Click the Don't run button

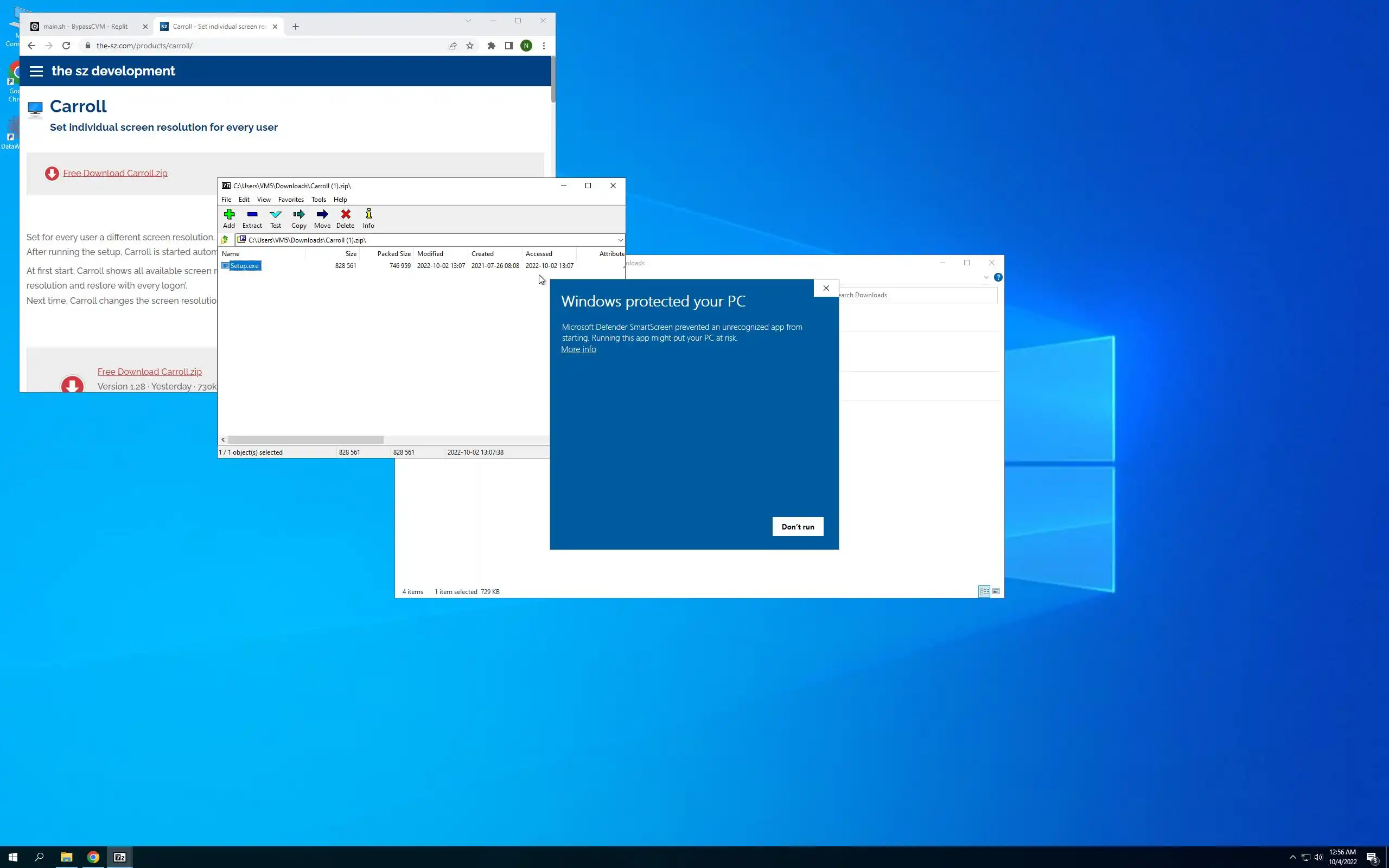(797, 526)
